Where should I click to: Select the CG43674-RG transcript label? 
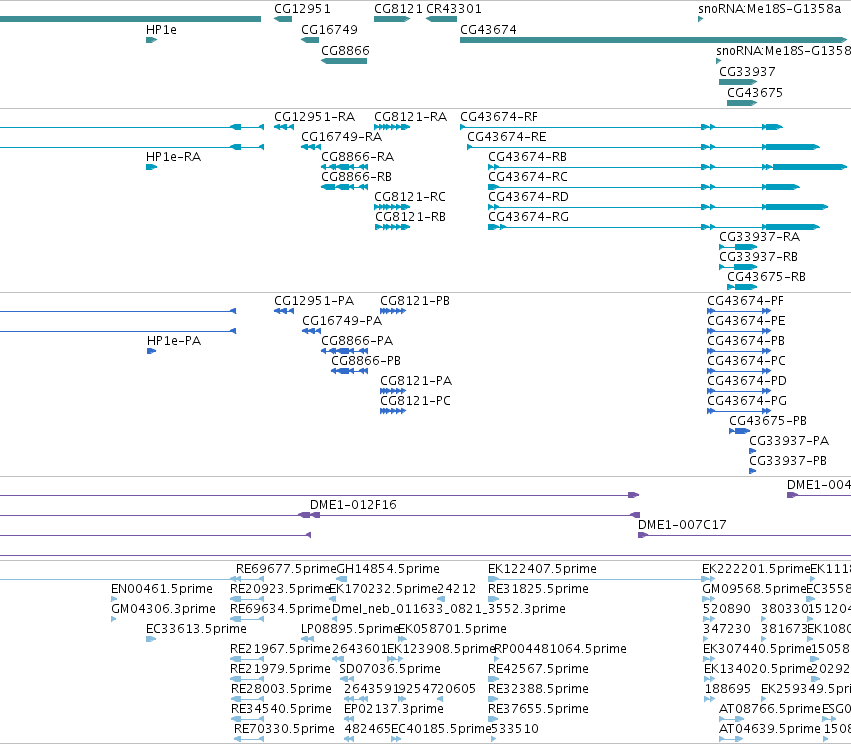tap(528, 217)
